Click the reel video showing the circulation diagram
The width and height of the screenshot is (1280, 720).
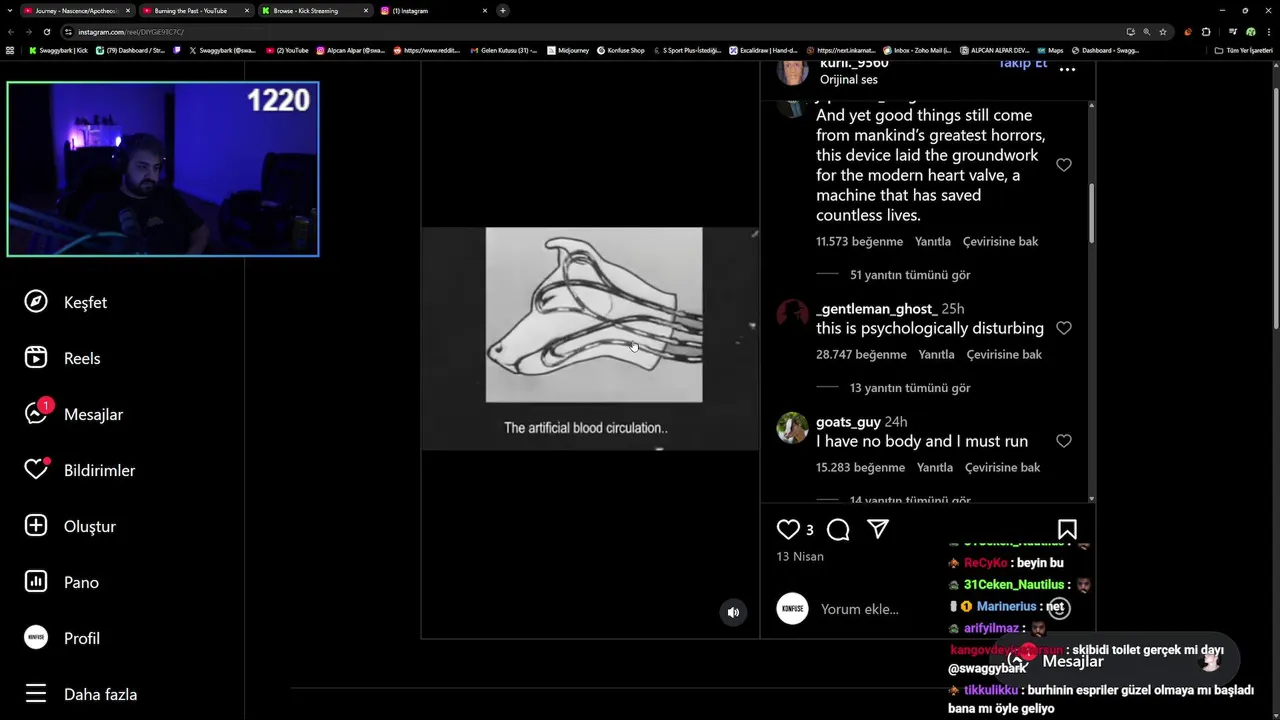coord(590,338)
